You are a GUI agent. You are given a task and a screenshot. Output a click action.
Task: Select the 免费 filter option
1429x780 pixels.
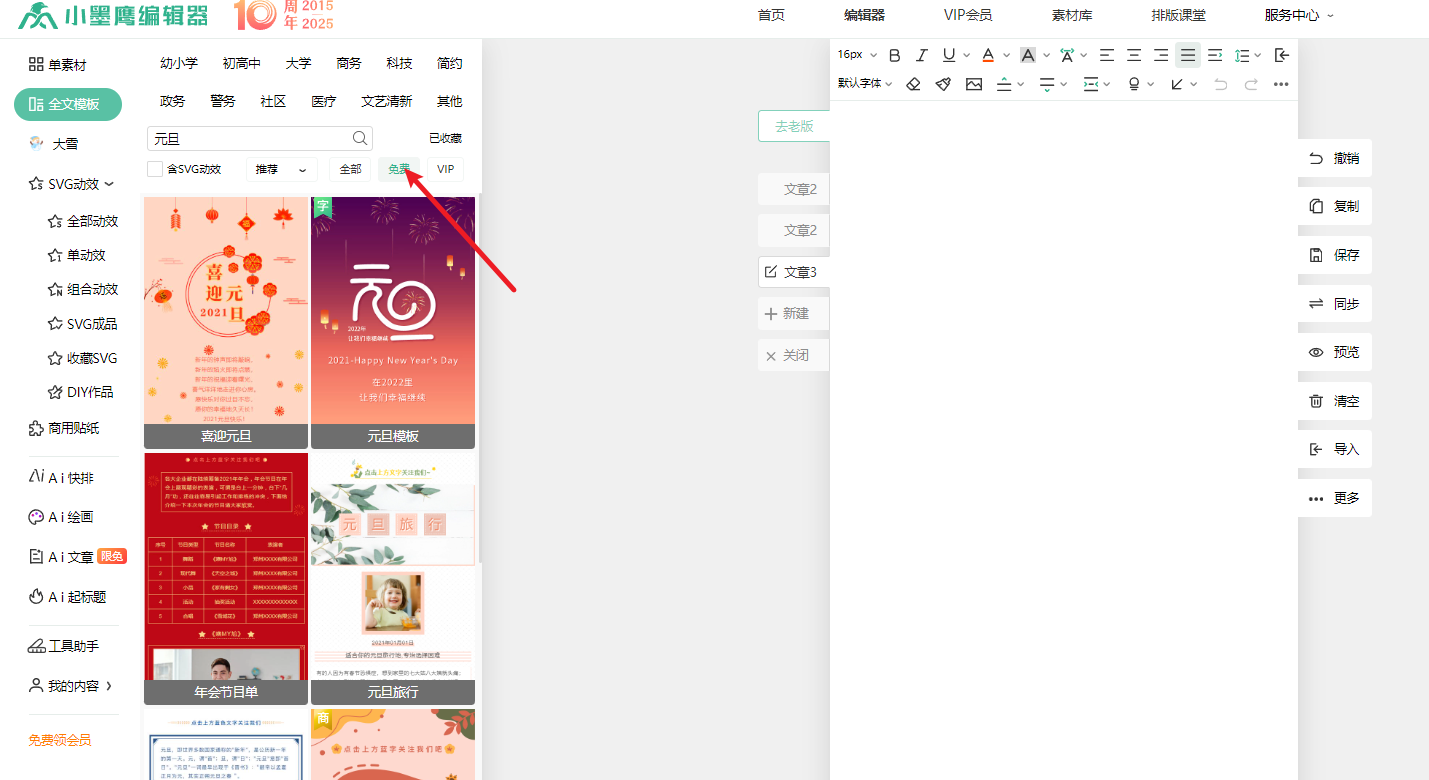click(x=399, y=169)
